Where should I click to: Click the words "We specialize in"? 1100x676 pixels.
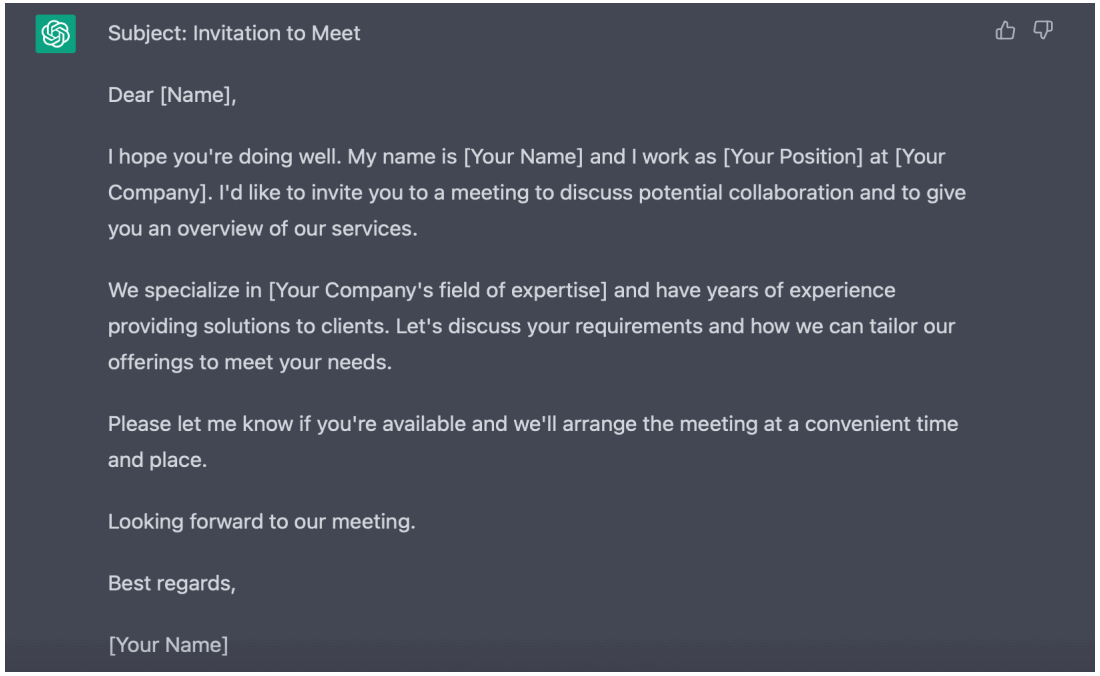(x=185, y=291)
